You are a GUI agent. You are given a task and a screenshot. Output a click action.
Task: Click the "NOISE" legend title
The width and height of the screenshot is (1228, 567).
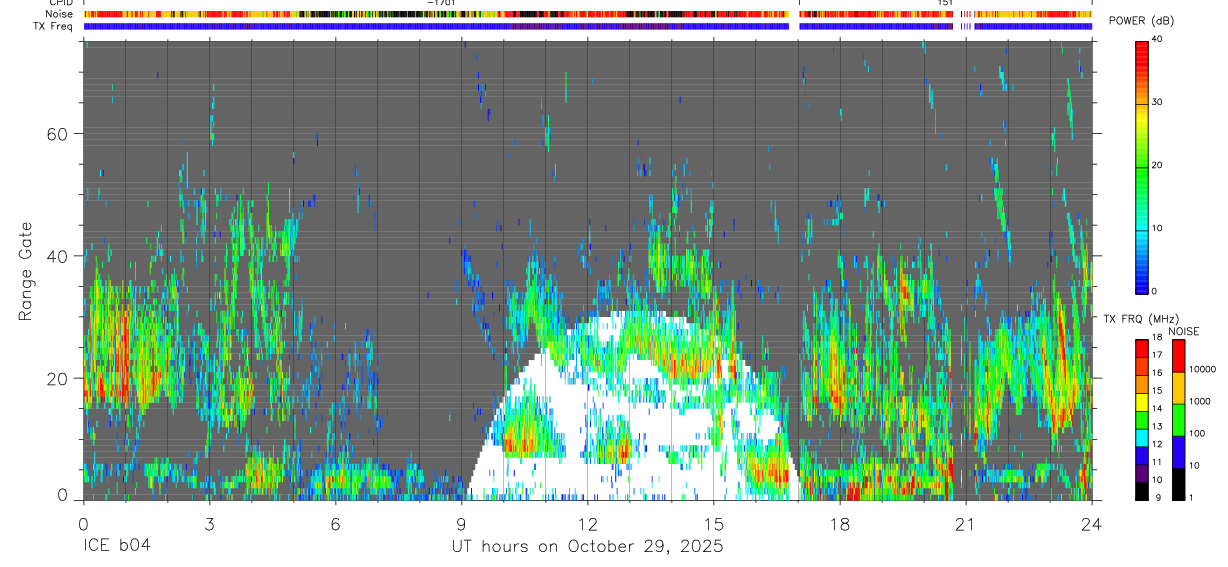point(1184,331)
